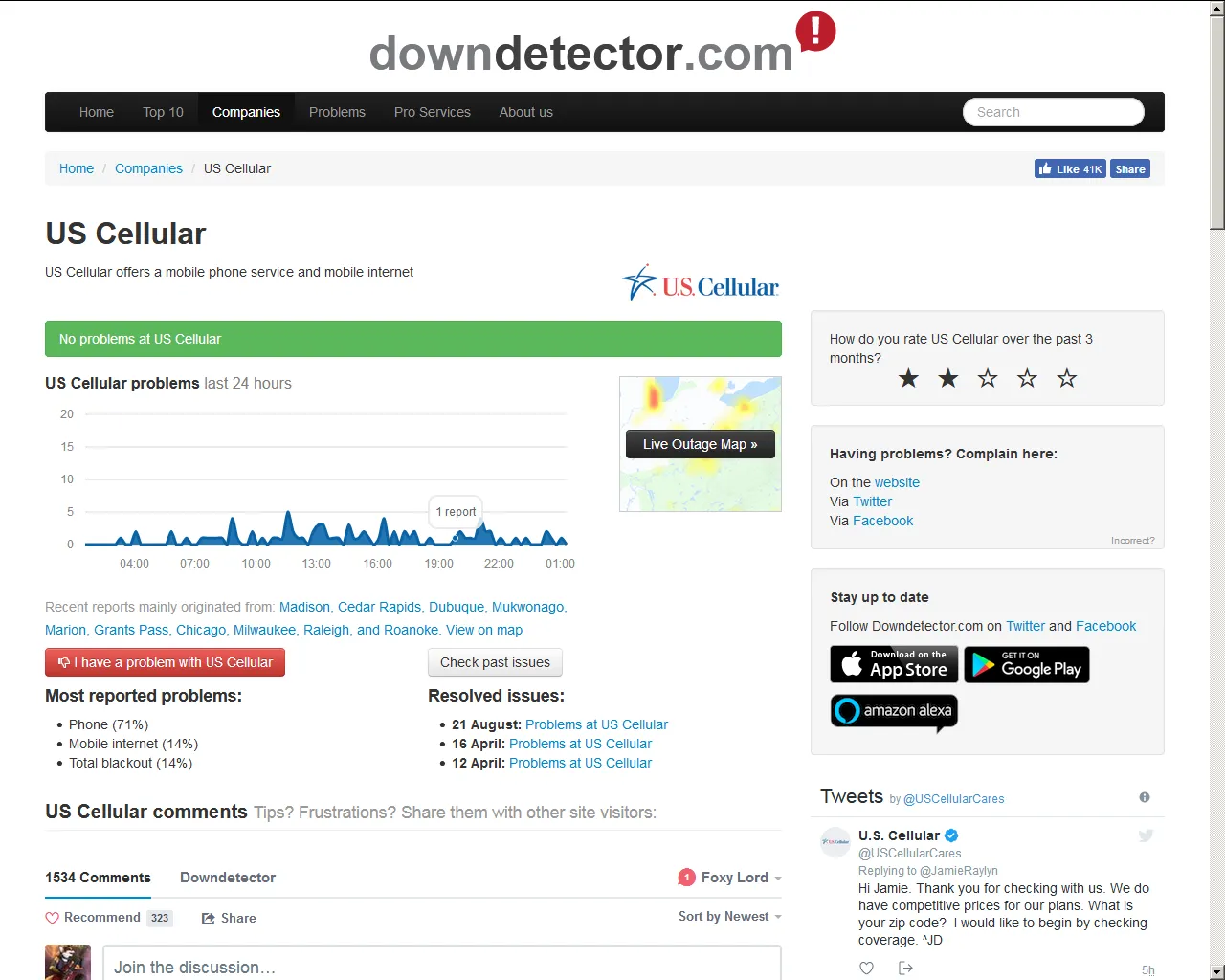This screenshot has width=1225, height=980.
Task: Click the chart data point near 19:00
Action: tap(456, 537)
